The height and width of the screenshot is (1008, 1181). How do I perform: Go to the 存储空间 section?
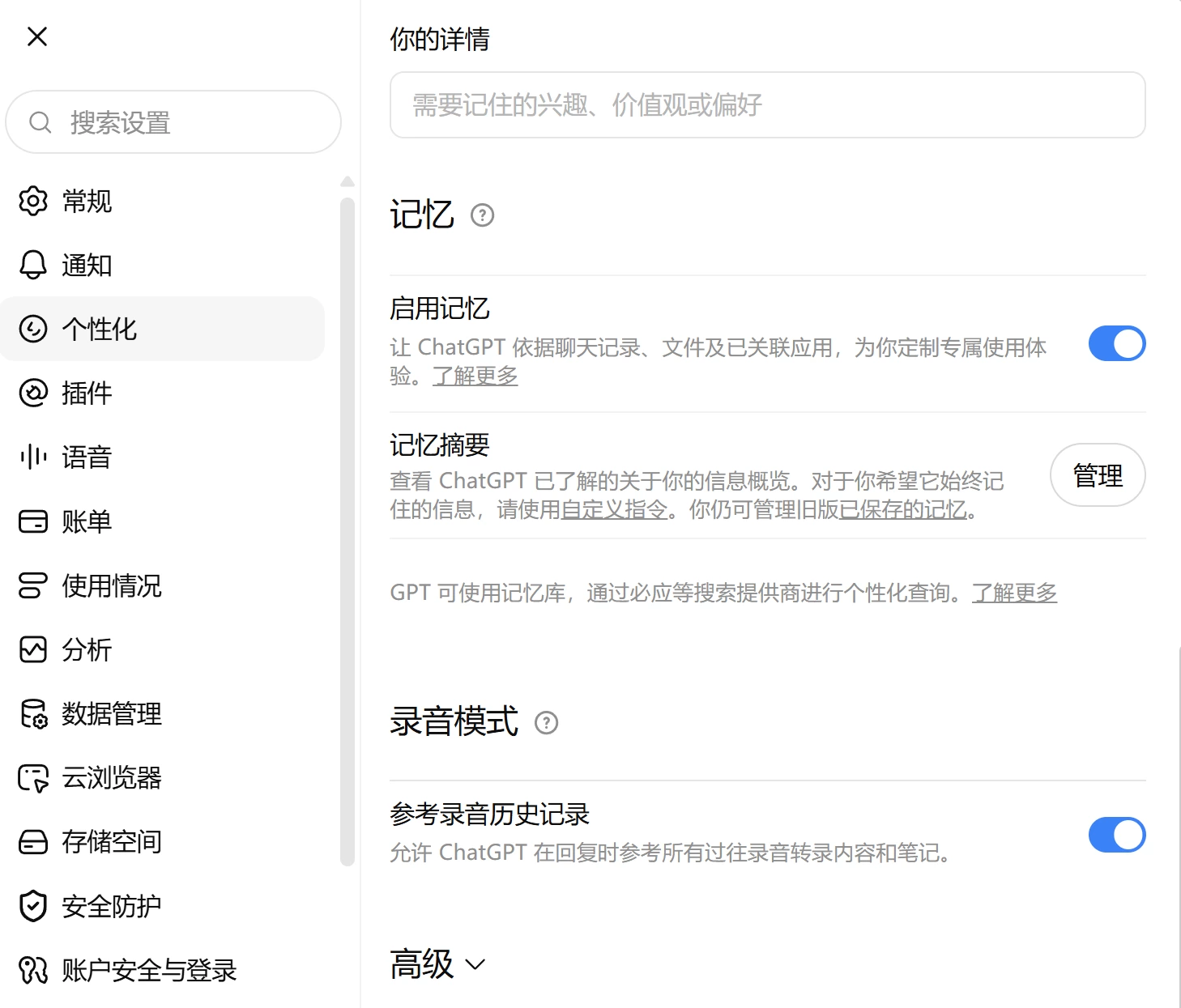[162, 842]
